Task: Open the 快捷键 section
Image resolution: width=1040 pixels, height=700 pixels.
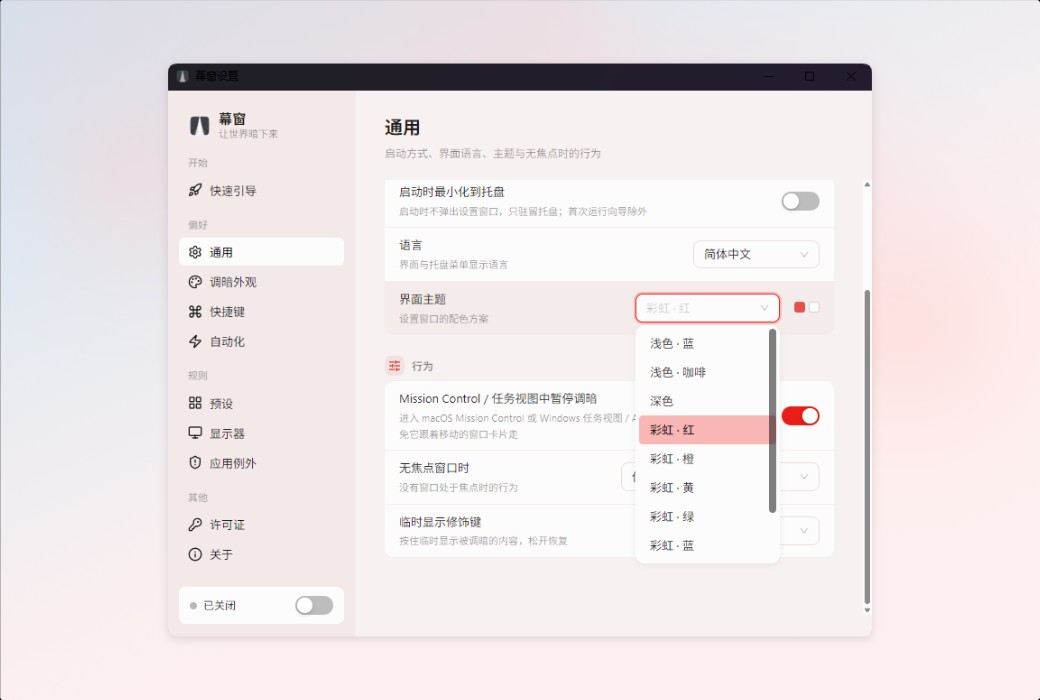Action: click(x=261, y=312)
